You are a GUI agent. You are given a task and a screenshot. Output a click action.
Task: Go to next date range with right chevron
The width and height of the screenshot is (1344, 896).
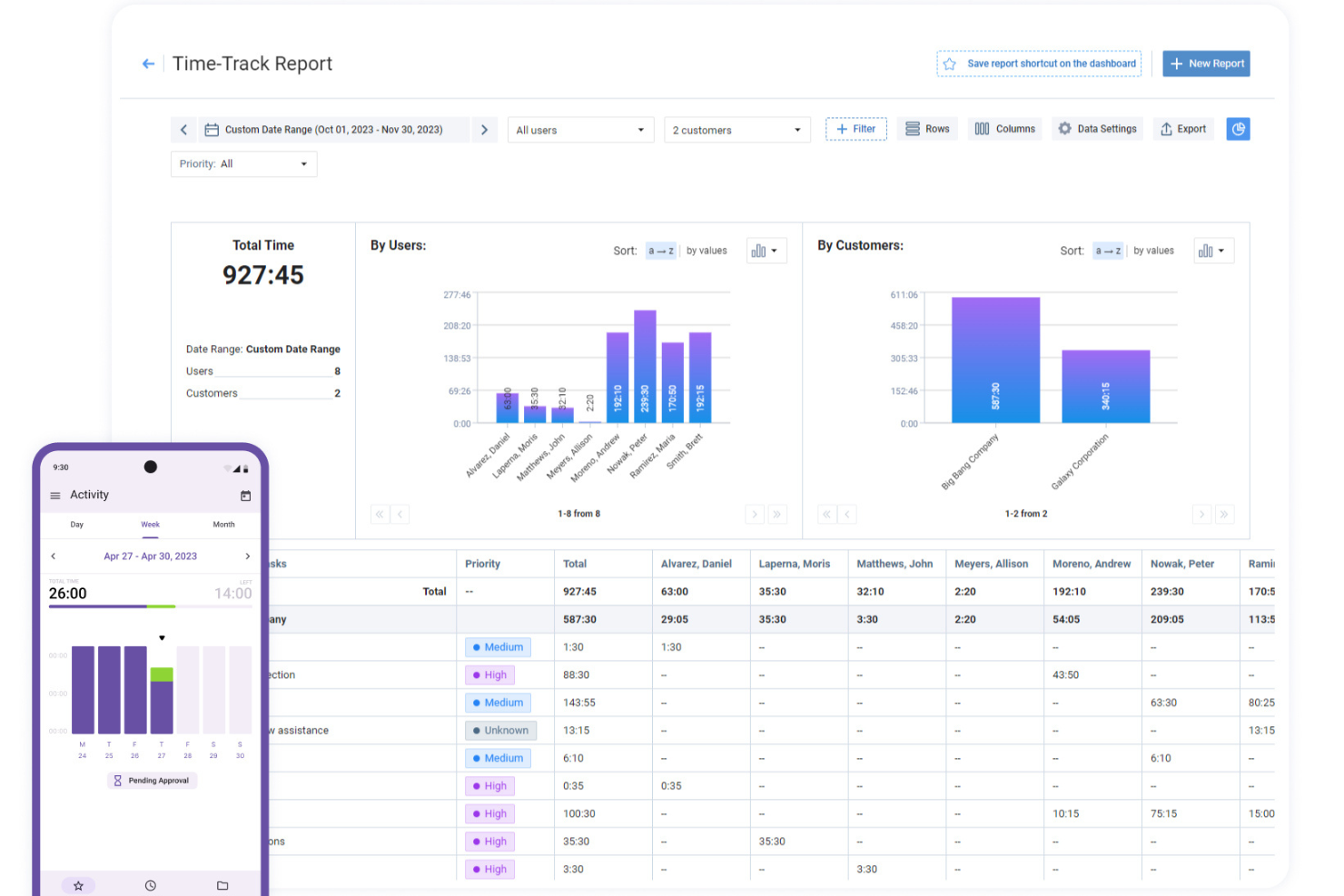484,130
